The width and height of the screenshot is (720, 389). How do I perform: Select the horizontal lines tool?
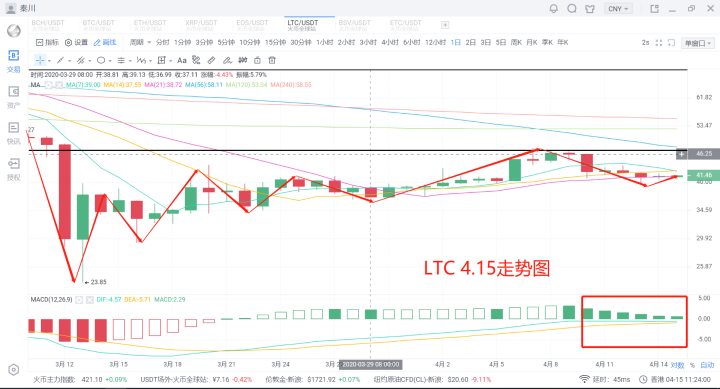click(121, 60)
